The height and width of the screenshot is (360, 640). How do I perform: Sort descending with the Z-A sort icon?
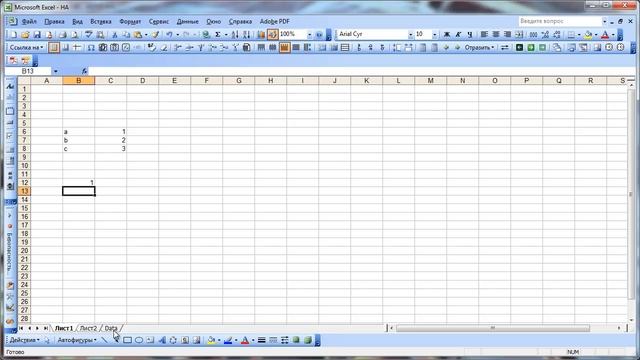[247, 35]
